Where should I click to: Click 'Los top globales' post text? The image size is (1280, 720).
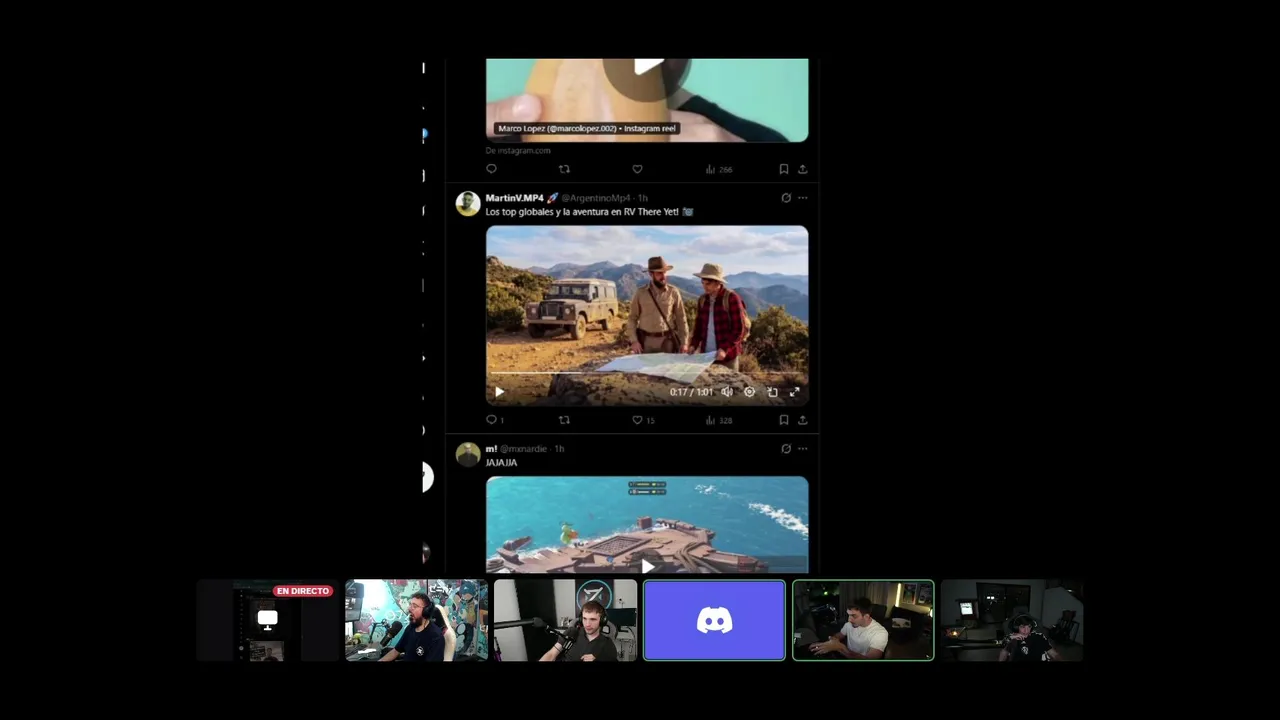pos(589,212)
